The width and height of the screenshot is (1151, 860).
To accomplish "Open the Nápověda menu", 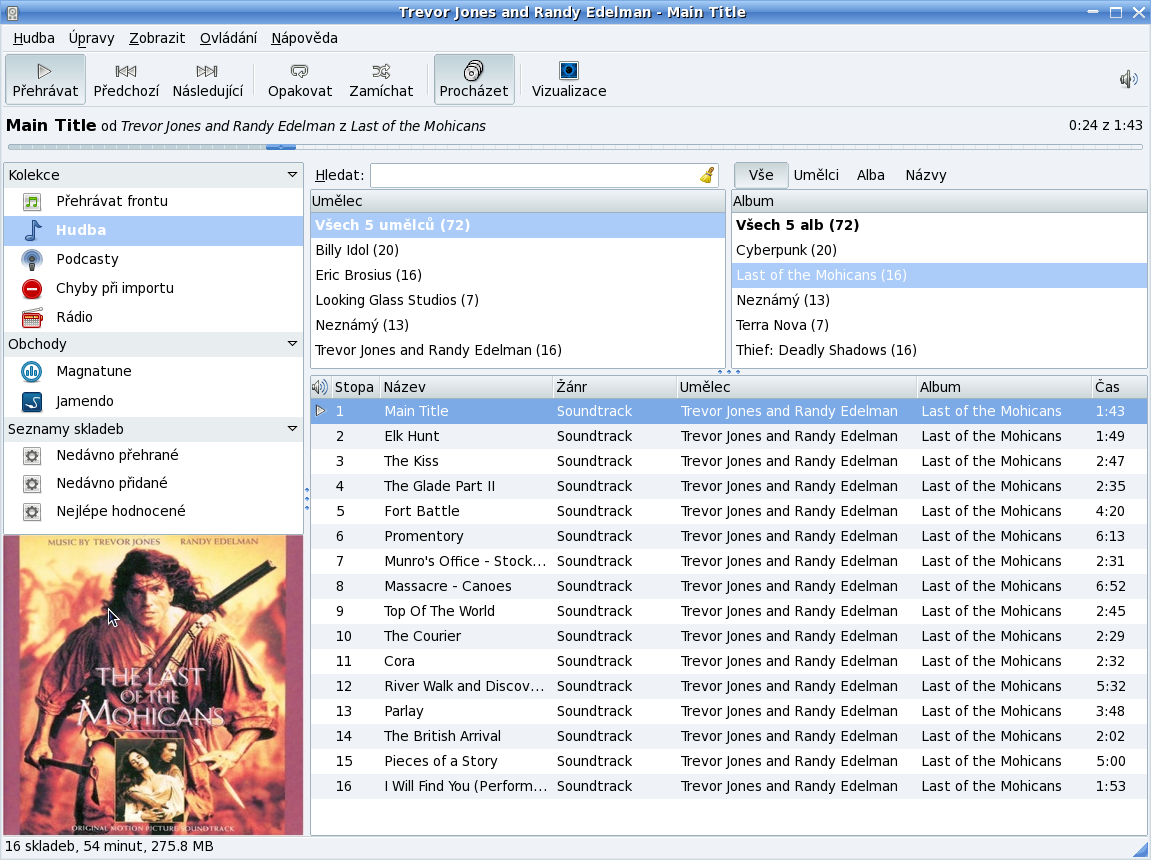I will pyautogui.click(x=304, y=38).
